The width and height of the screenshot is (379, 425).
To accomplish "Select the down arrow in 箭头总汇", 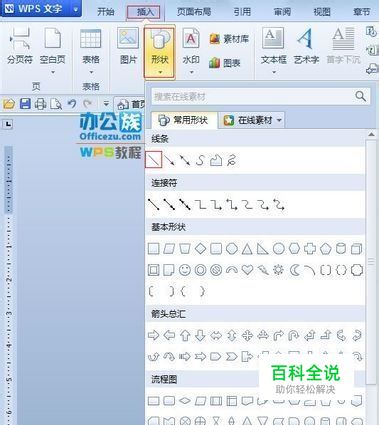I will [x=200, y=335].
